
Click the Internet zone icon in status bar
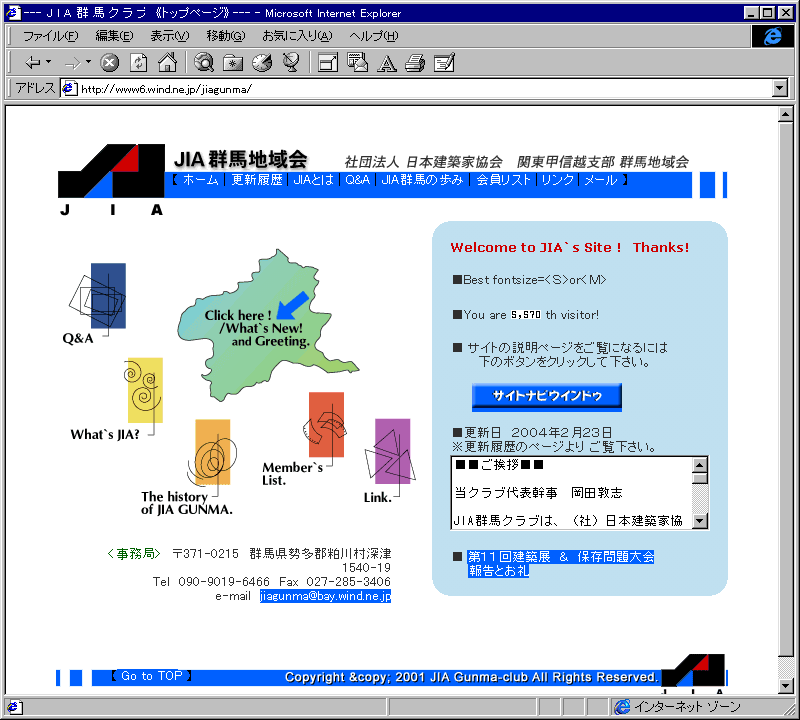(x=622, y=707)
